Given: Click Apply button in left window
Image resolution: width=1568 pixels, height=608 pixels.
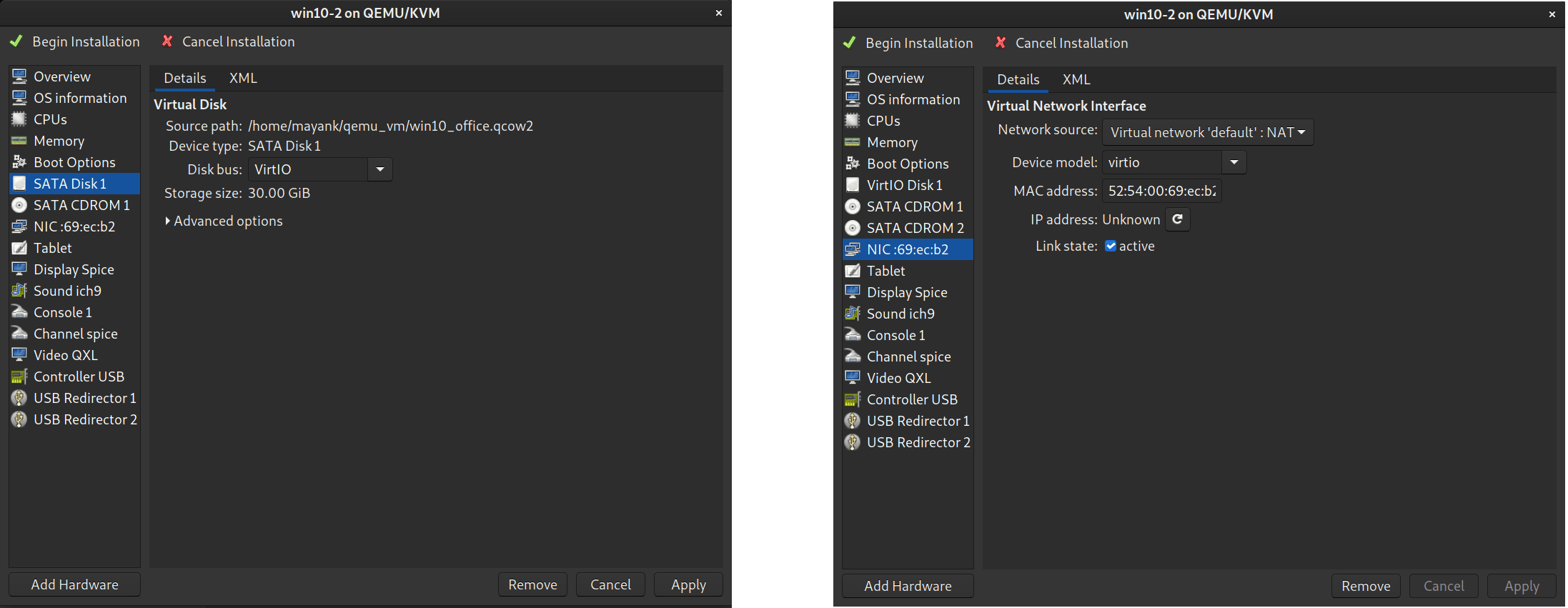Looking at the screenshot, I should 688,584.
